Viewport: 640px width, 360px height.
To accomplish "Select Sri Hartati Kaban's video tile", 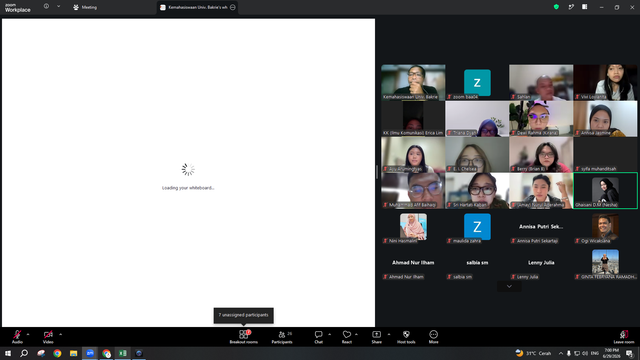I will 477,190.
